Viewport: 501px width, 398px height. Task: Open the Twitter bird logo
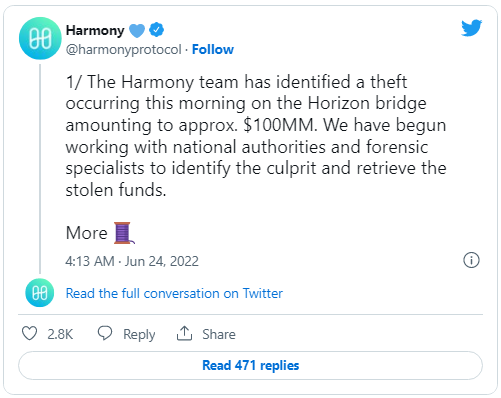471,28
